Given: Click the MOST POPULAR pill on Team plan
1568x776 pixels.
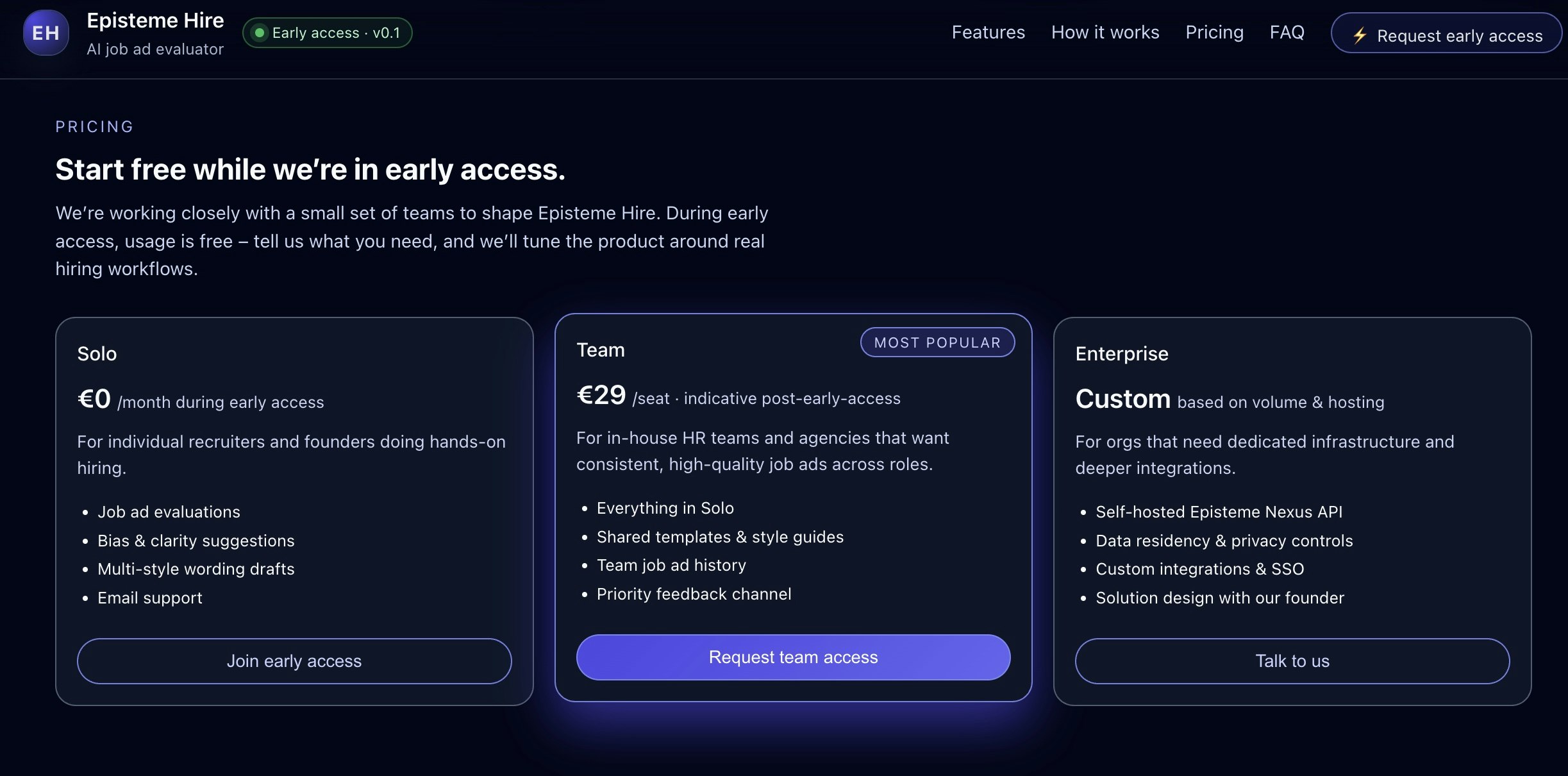Looking at the screenshot, I should click(937, 342).
